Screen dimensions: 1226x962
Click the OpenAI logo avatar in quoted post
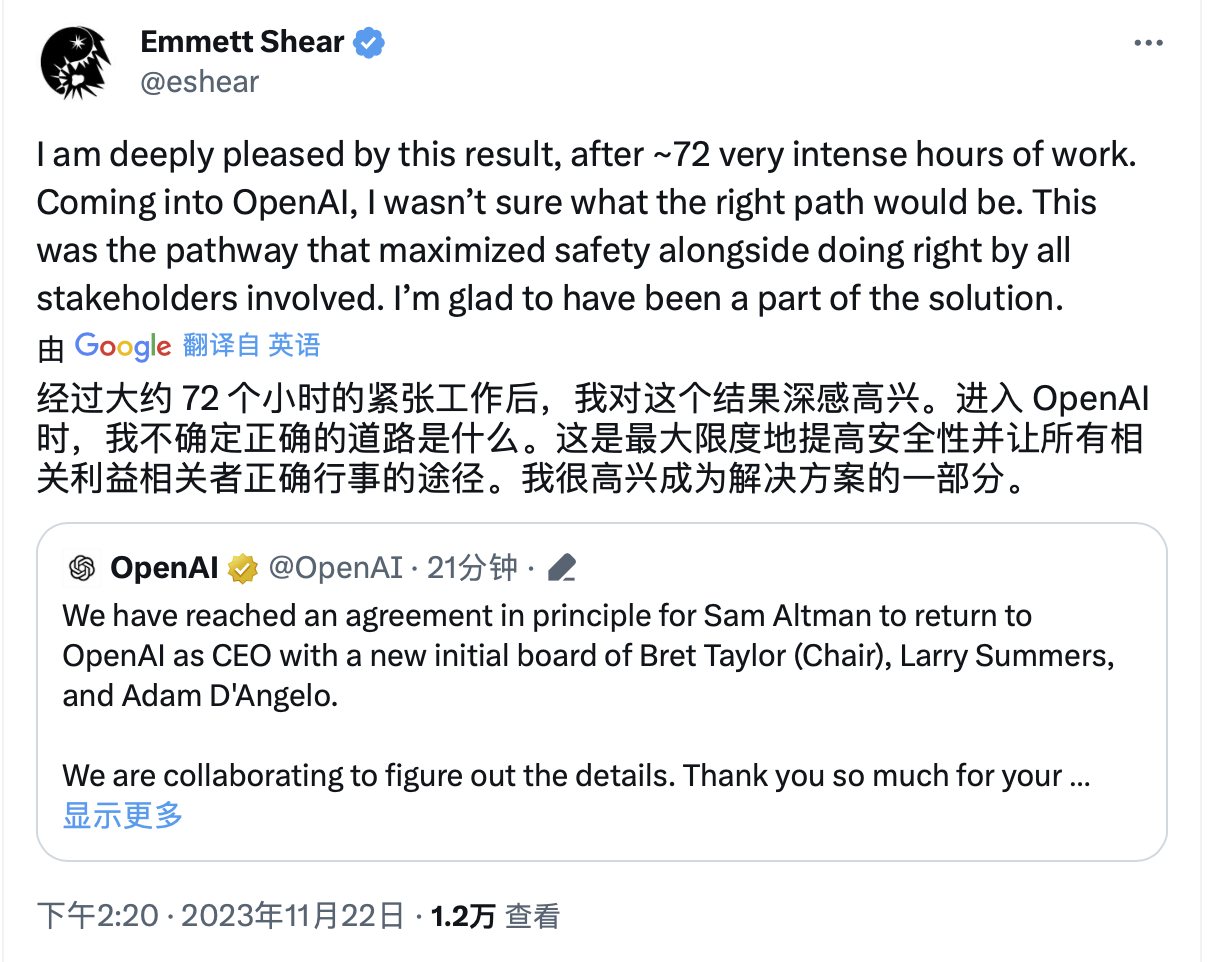(x=82, y=568)
